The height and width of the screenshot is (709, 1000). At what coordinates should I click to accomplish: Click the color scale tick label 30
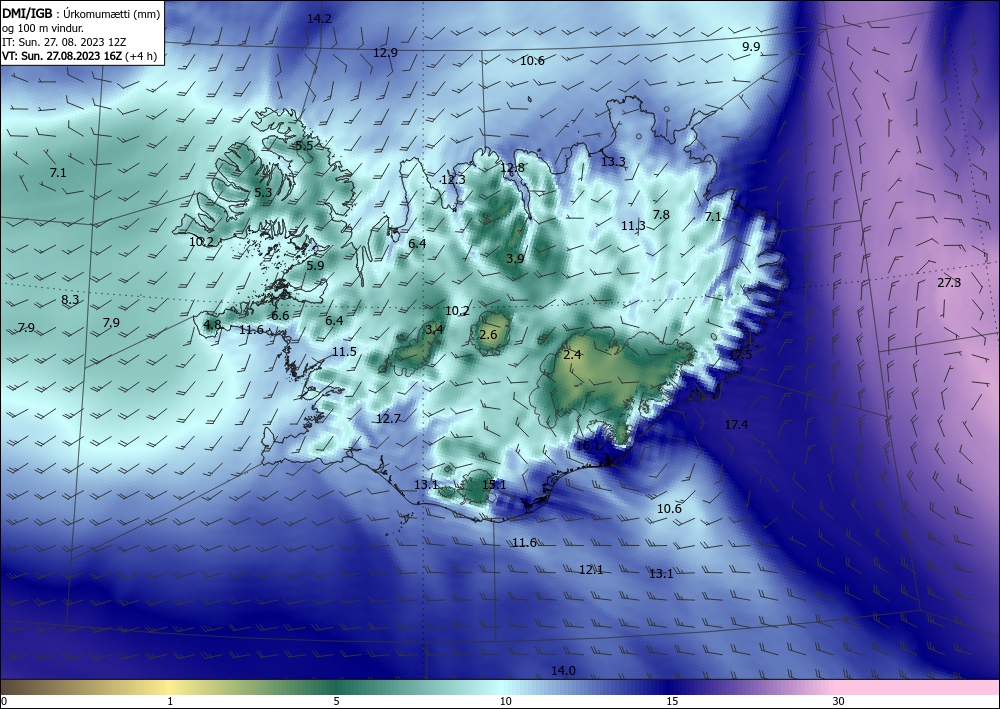point(839,701)
